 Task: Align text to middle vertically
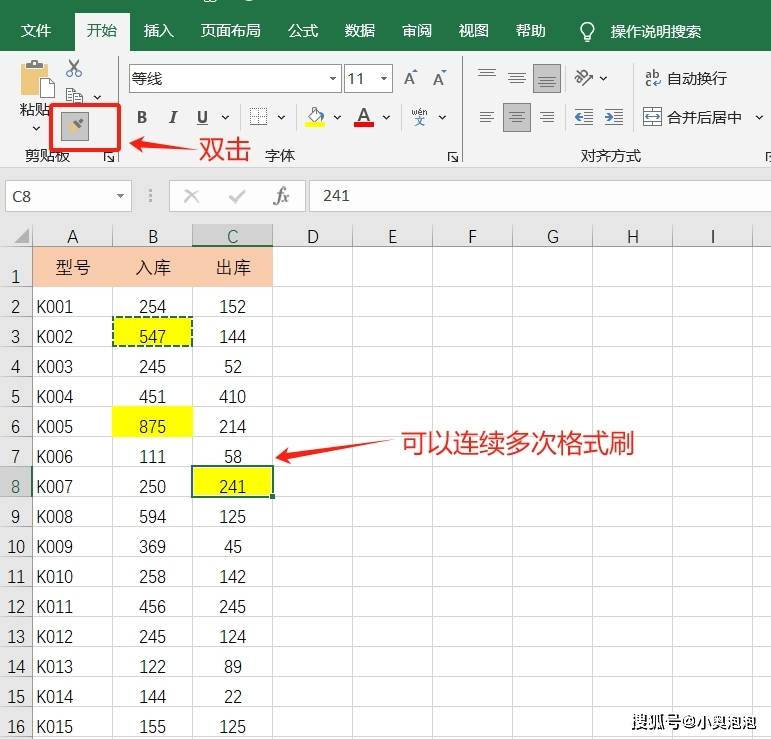click(517, 78)
